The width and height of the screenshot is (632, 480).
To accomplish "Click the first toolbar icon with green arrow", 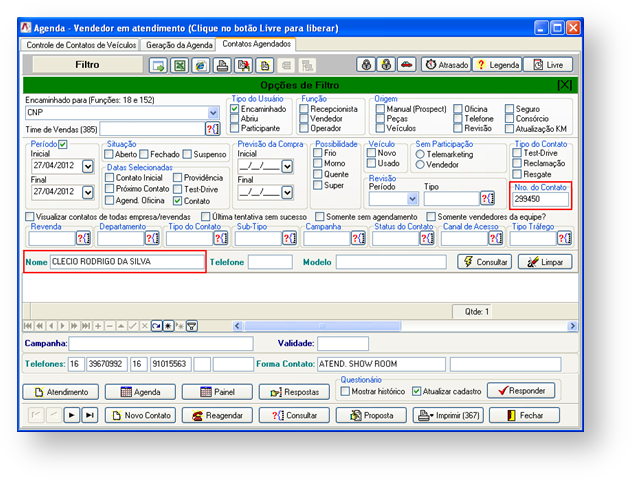I will (x=158, y=65).
